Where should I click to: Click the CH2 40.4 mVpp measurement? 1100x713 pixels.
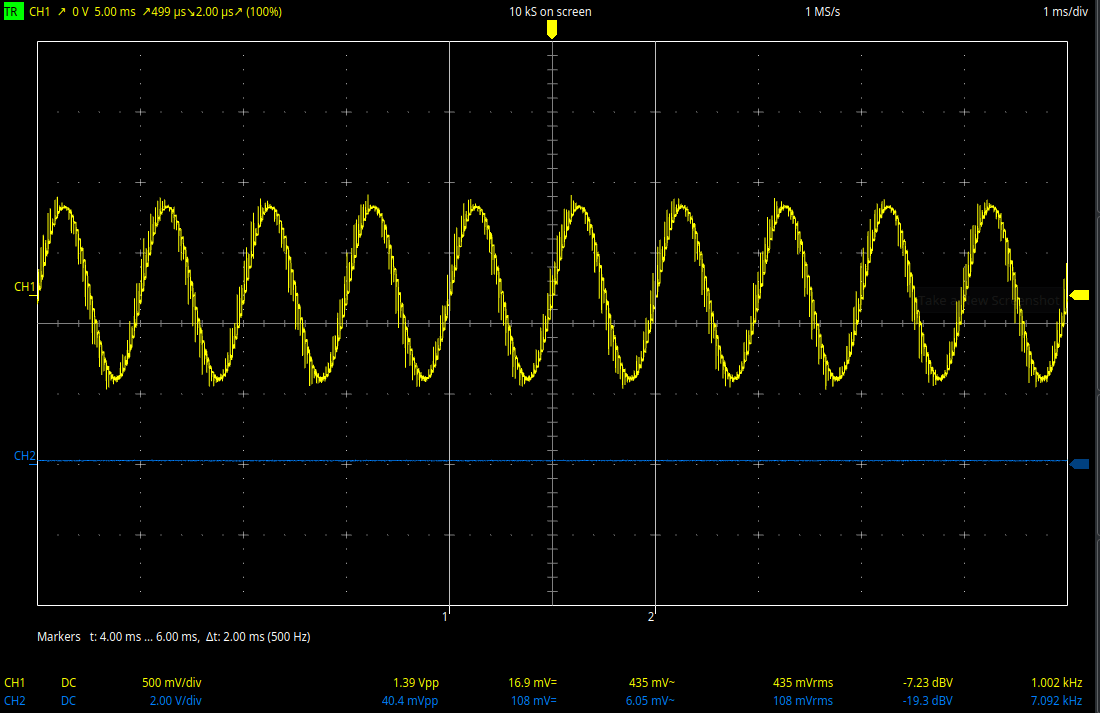point(410,701)
